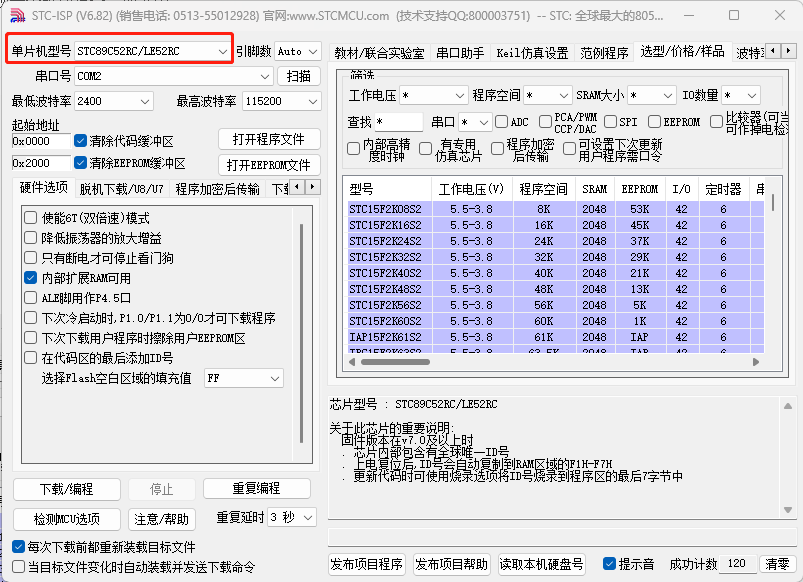Click the 注意/帮助 button

click(161, 519)
